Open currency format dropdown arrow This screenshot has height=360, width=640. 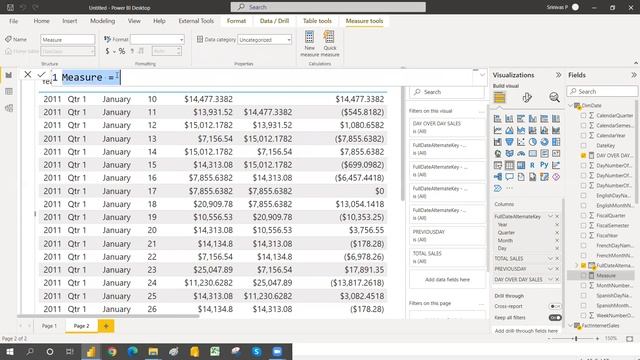(113, 51)
